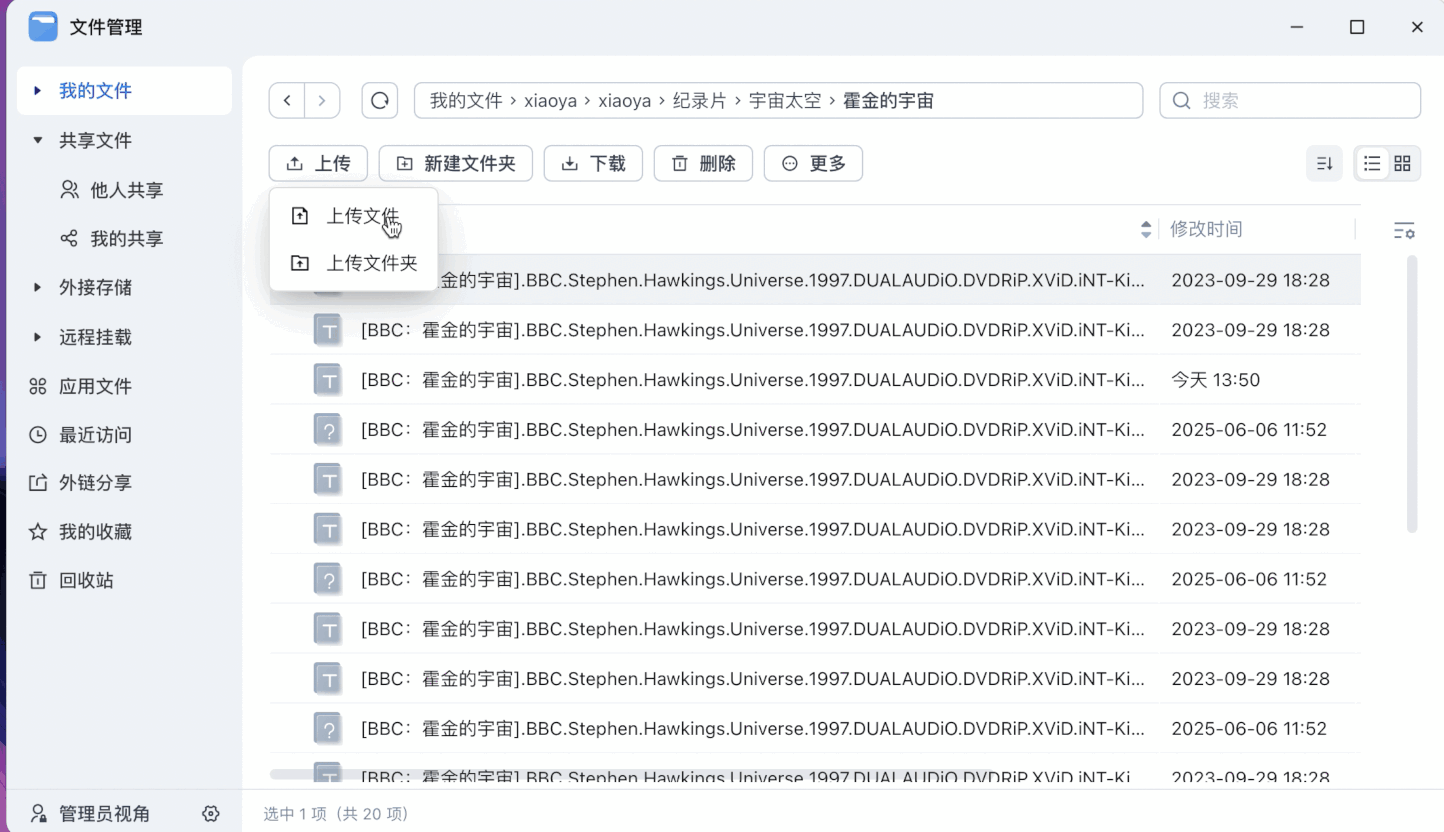The image size is (1444, 832).
Task: Click the 新建文件夹 button
Action: 456,164
